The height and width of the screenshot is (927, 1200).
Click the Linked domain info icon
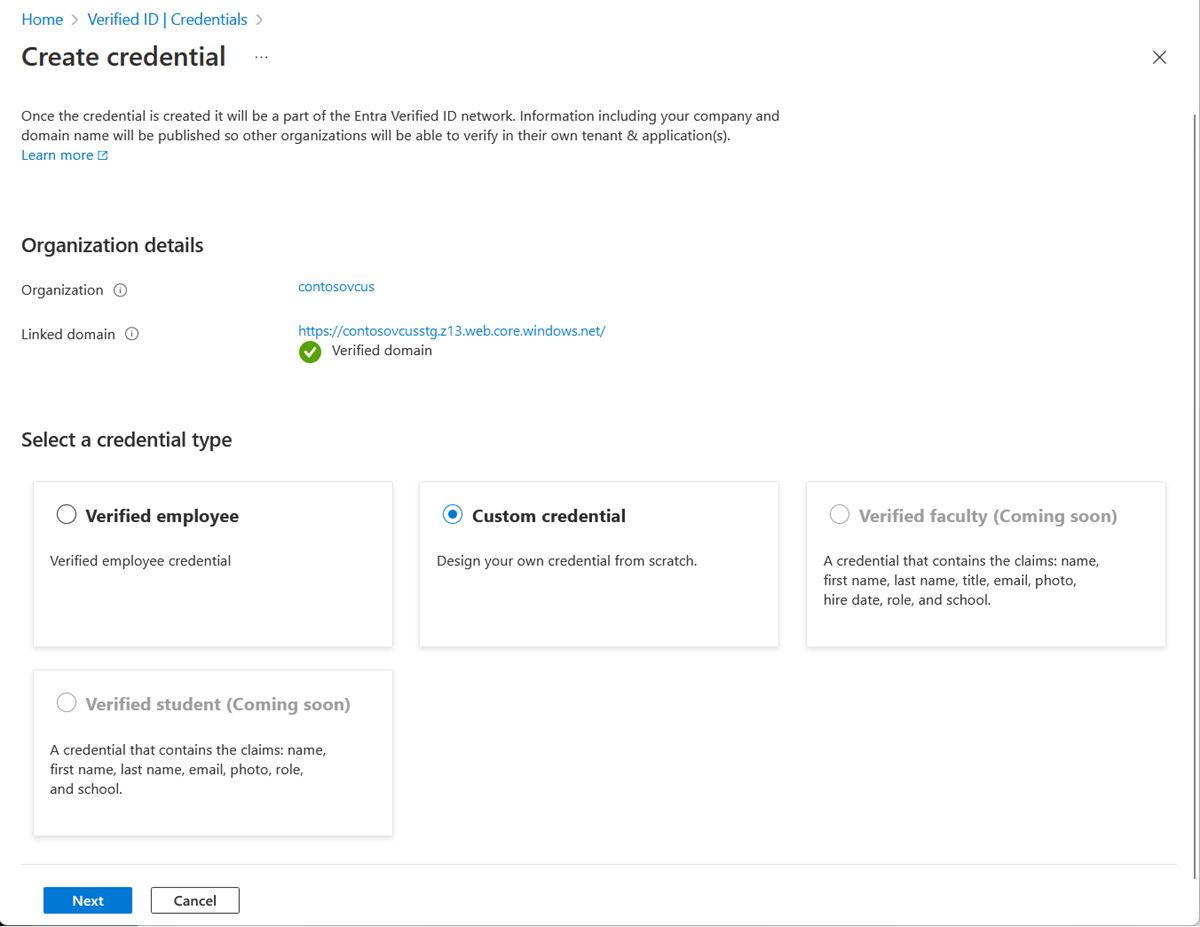coord(131,334)
